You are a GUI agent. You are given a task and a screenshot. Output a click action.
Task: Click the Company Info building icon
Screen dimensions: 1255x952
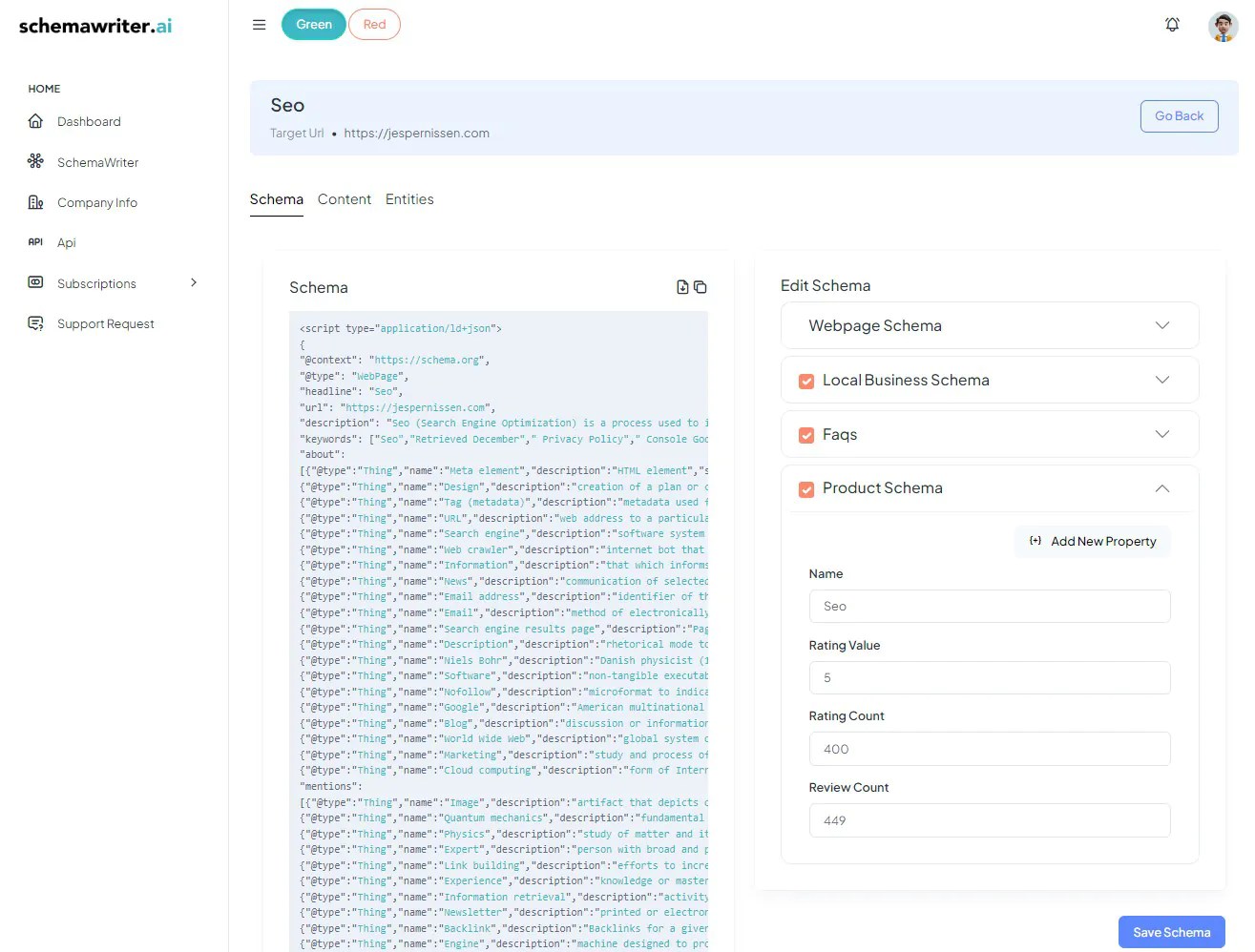[x=35, y=202]
